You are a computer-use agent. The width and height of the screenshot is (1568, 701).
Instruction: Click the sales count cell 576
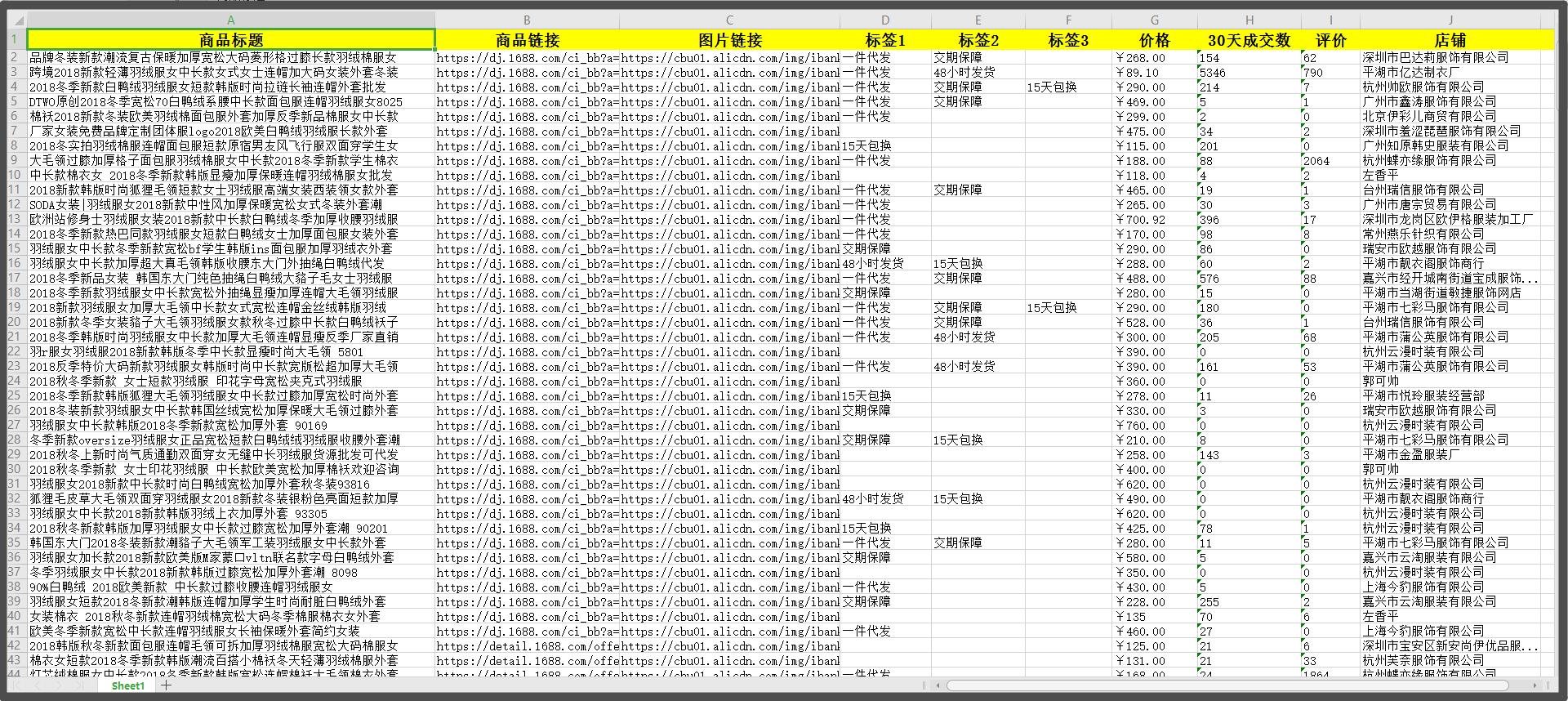pos(1249,278)
